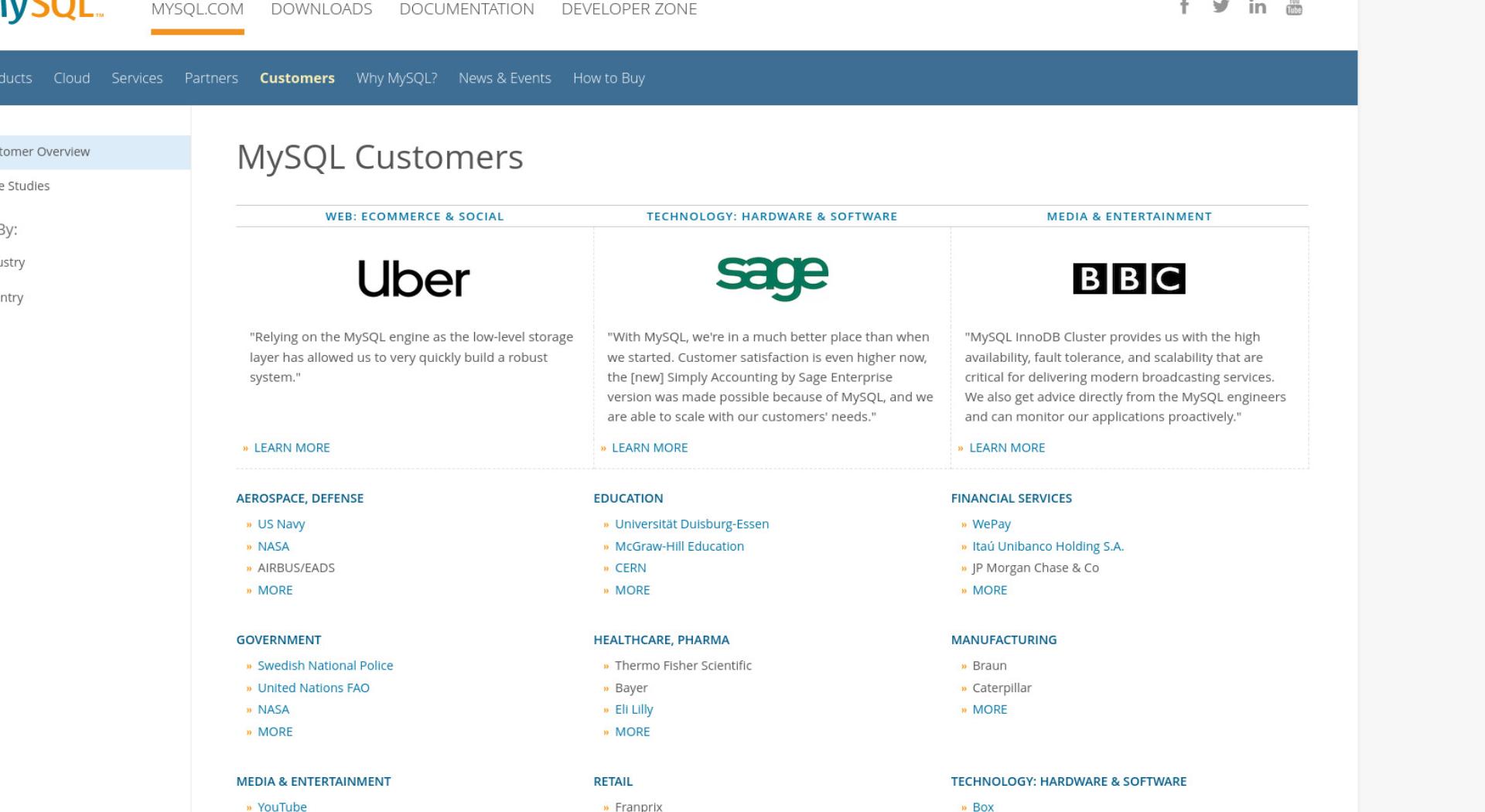The image size is (1485, 812).
Task: Click LEARN MORE under the Sage quote
Action: click(x=650, y=448)
